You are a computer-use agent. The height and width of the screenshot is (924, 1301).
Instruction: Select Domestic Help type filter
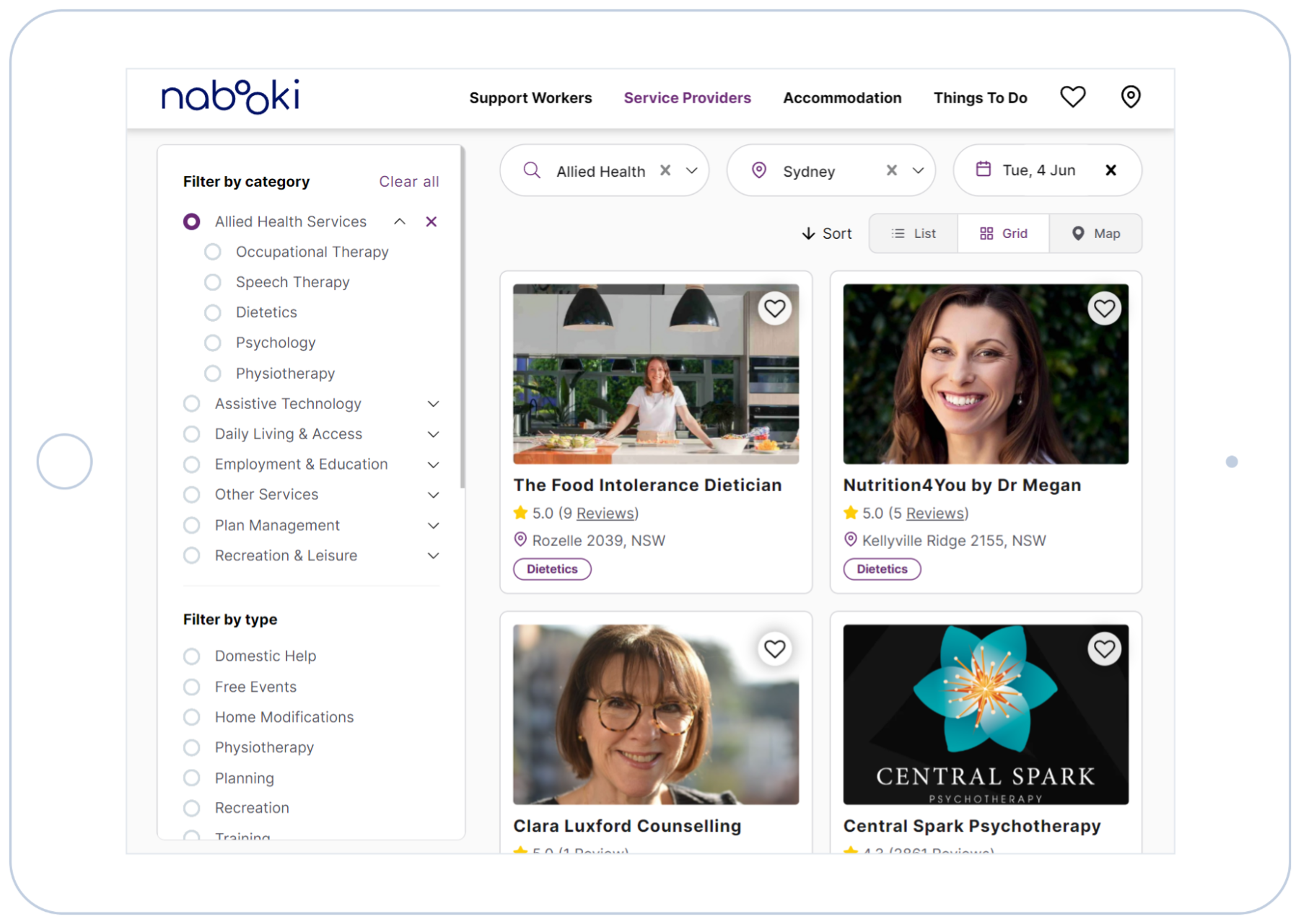(x=191, y=656)
